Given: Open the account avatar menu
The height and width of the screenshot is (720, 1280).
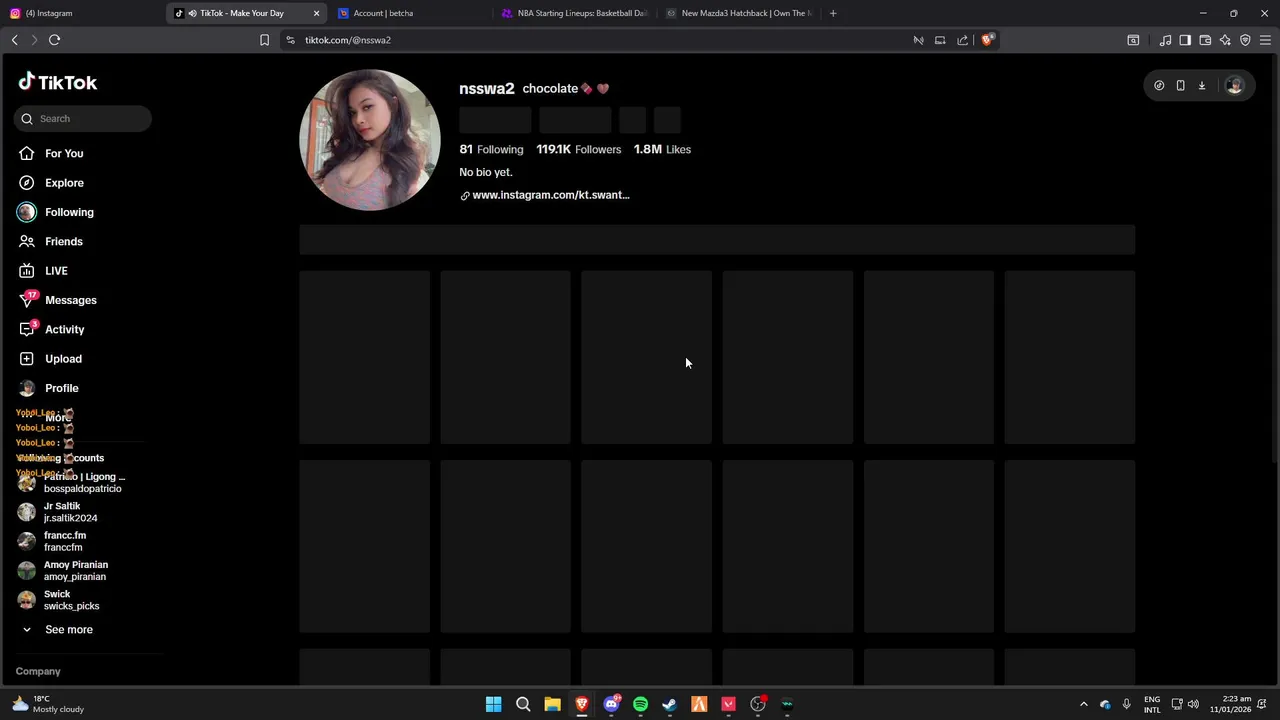Looking at the screenshot, I should coord(1234,86).
